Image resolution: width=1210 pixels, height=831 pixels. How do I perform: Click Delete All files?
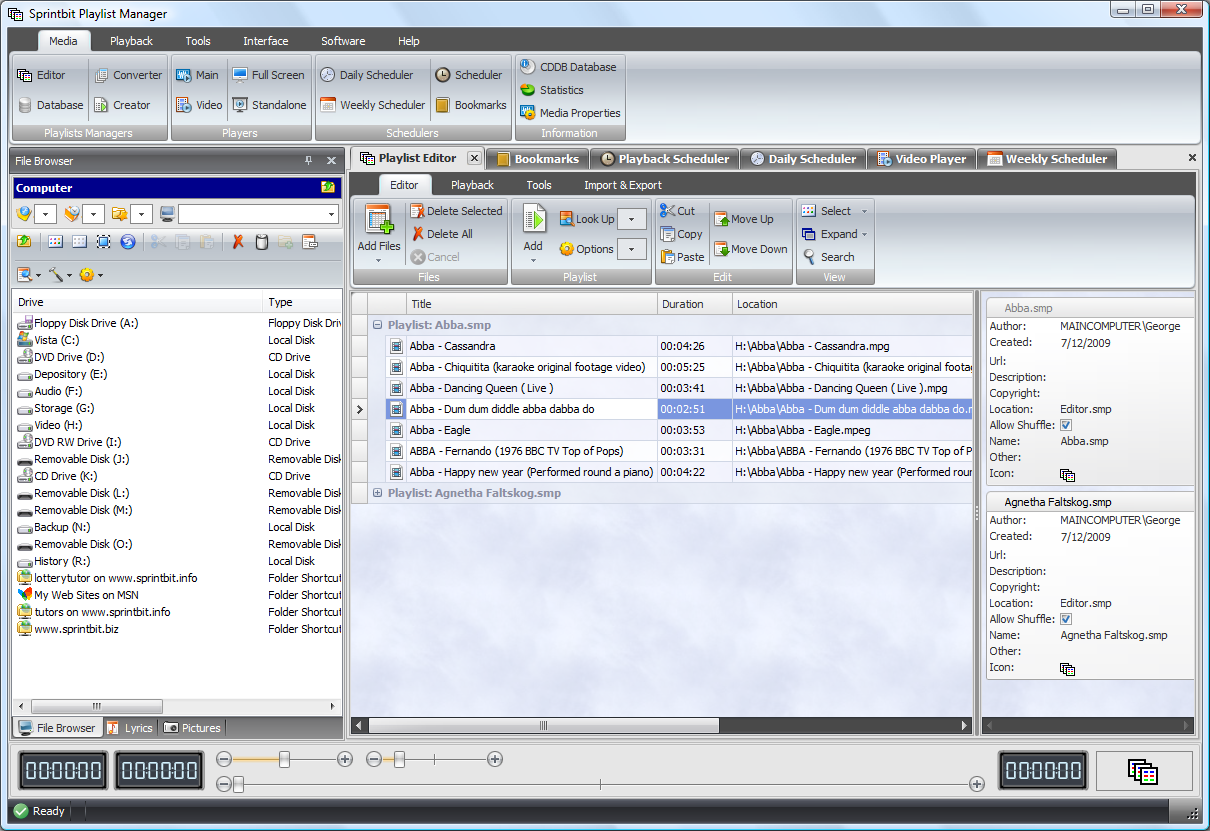[x=441, y=234]
